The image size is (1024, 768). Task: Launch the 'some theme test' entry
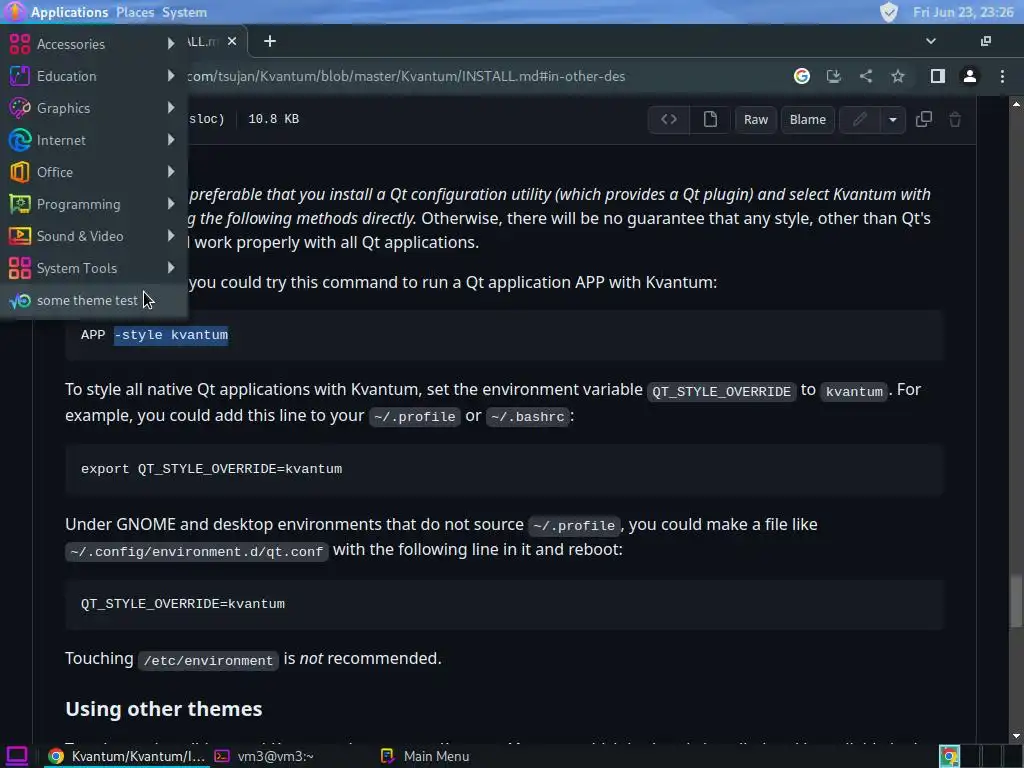93,300
